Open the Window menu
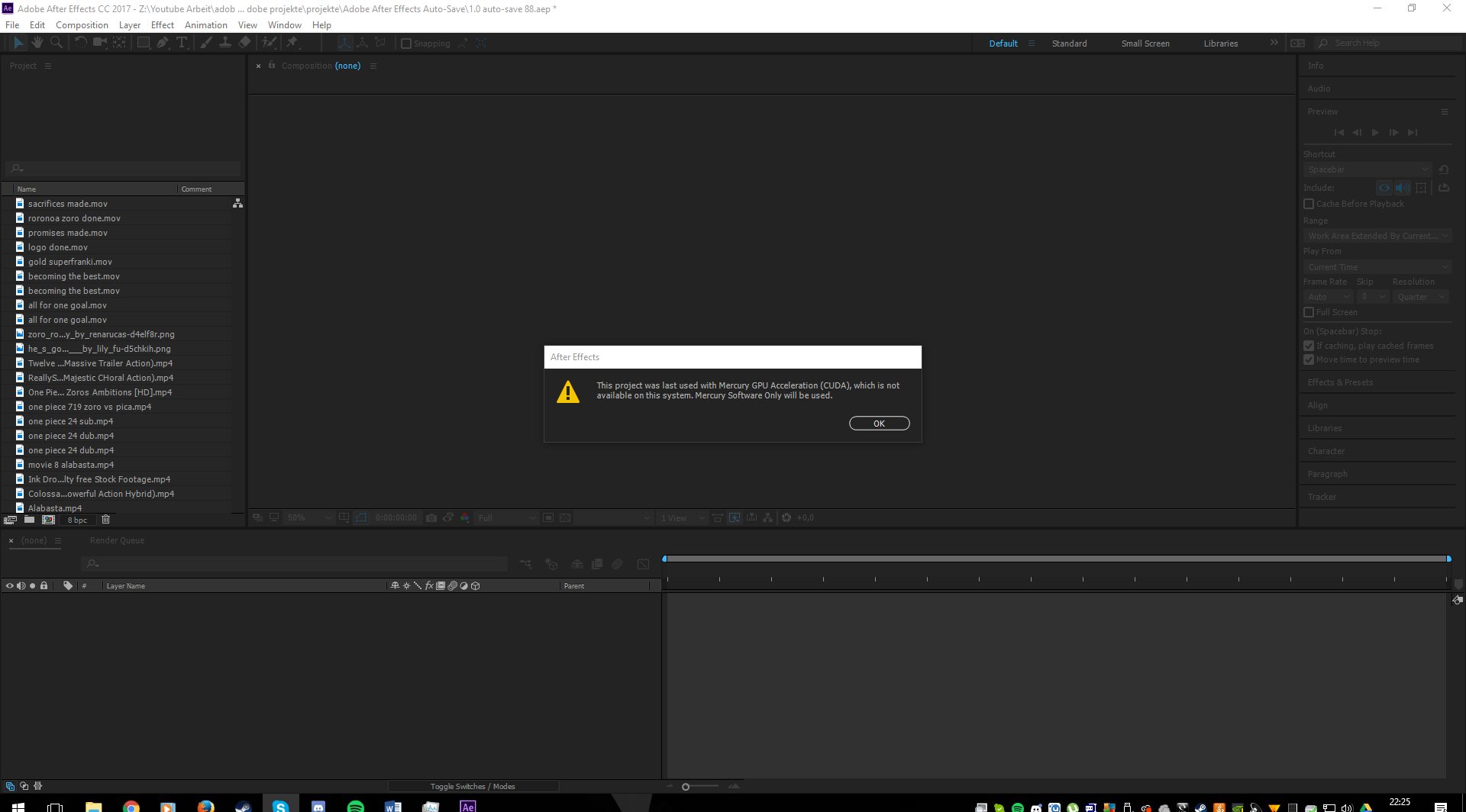The height and width of the screenshot is (812, 1466). click(285, 25)
